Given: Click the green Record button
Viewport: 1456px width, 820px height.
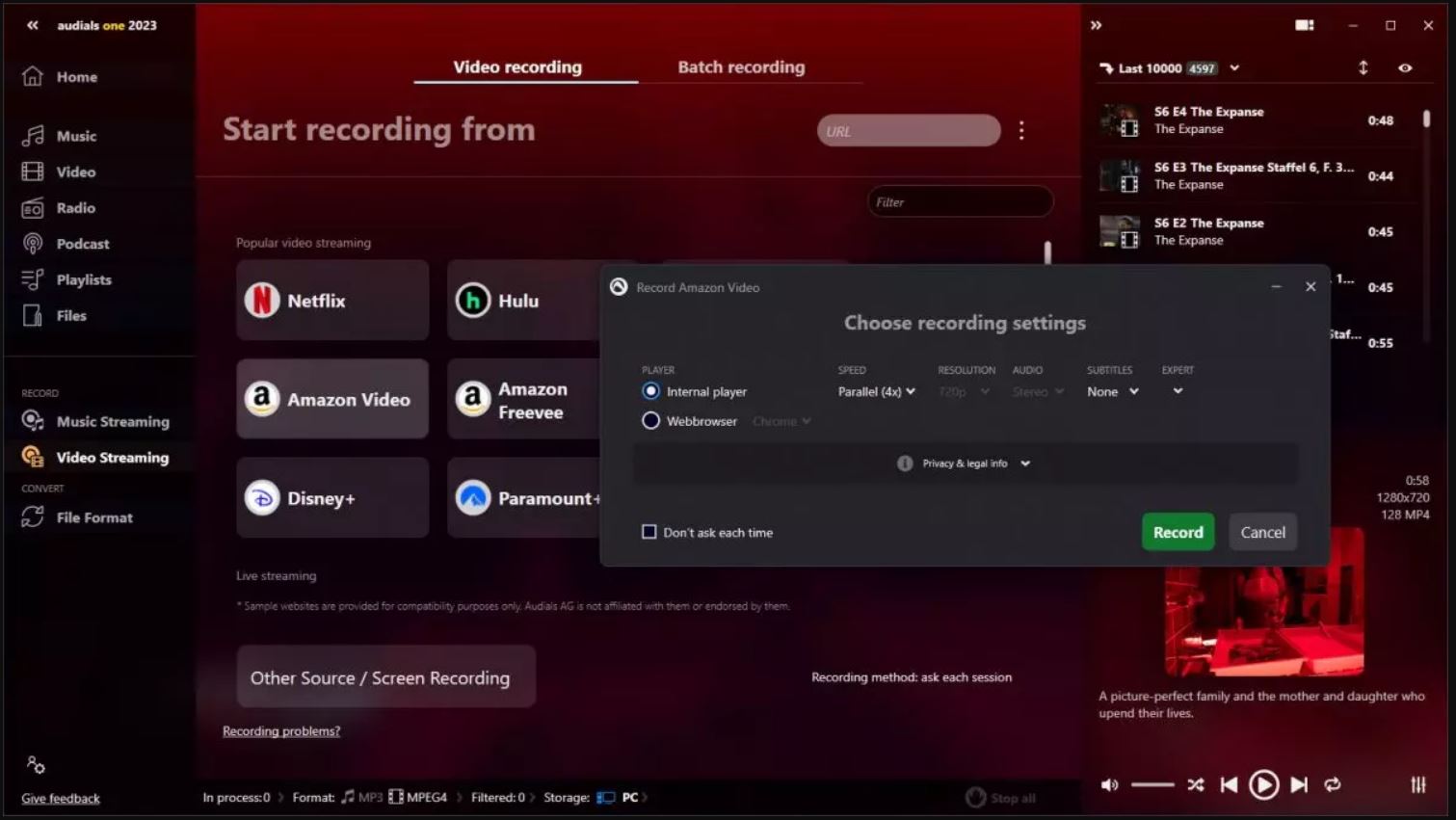Looking at the screenshot, I should pyautogui.click(x=1178, y=531).
